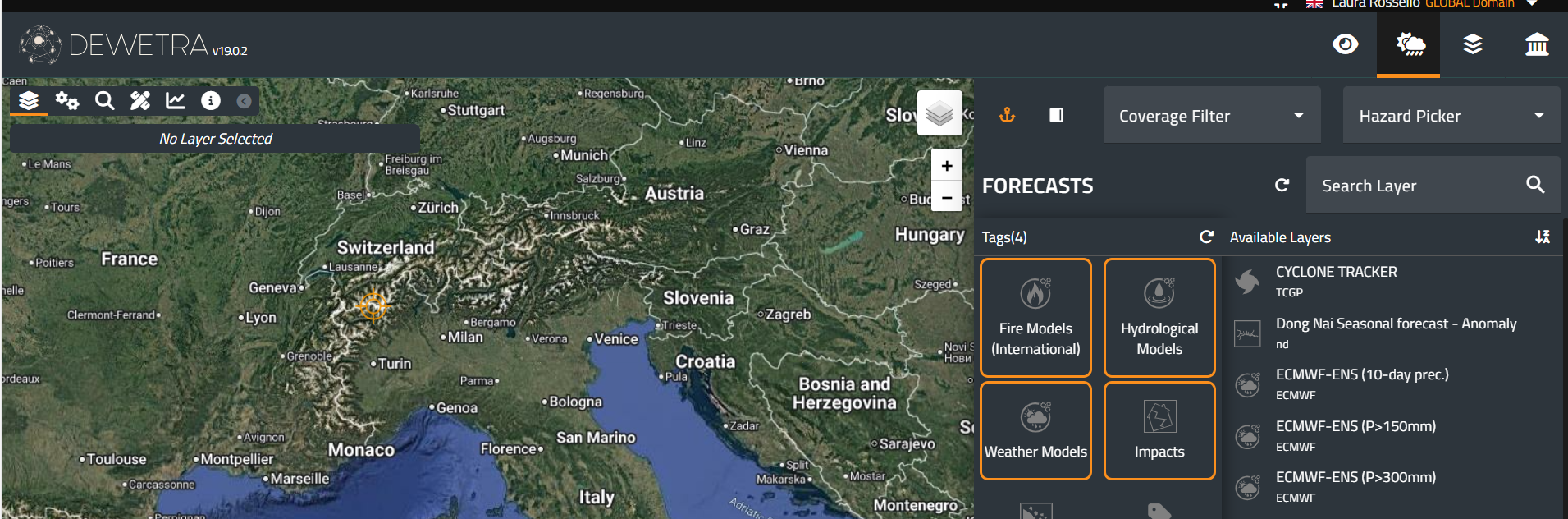Screen dimensions: 1568x519
Task: Select the Weather Models tag
Action: point(1035,430)
